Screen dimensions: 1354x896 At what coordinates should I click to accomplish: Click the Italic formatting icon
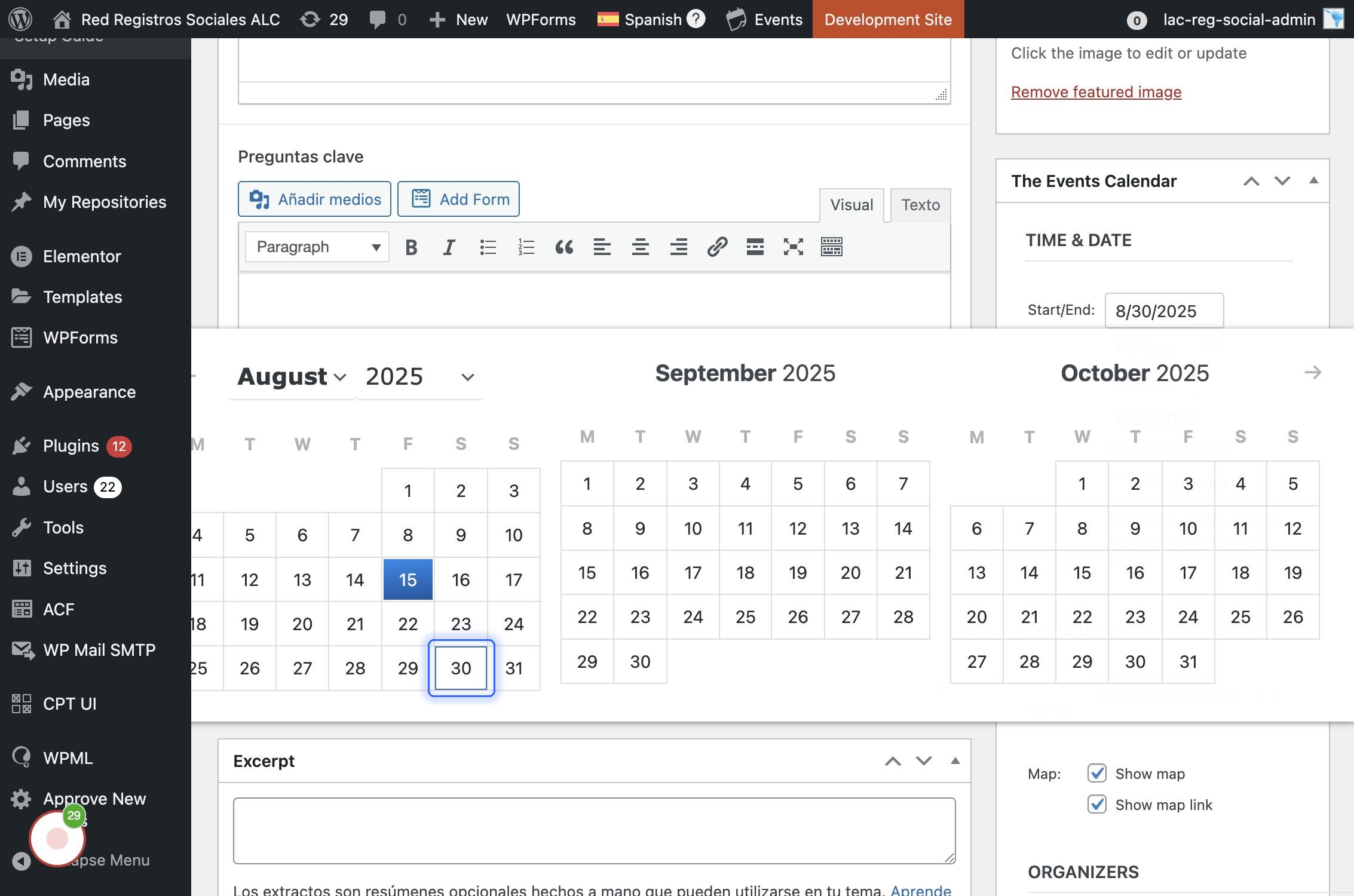(449, 247)
